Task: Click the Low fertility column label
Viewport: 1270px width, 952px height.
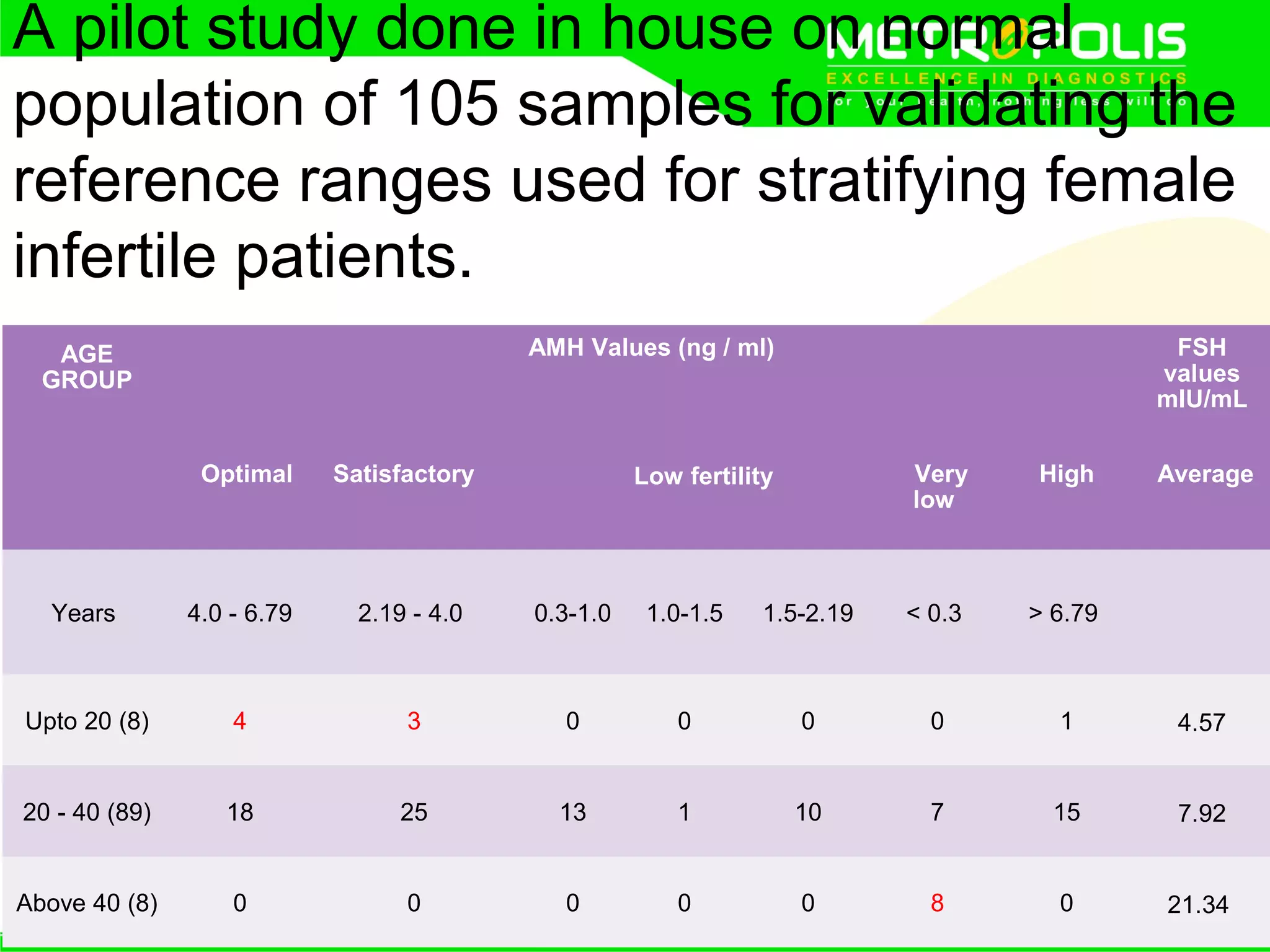Action: pyautogui.click(x=703, y=476)
